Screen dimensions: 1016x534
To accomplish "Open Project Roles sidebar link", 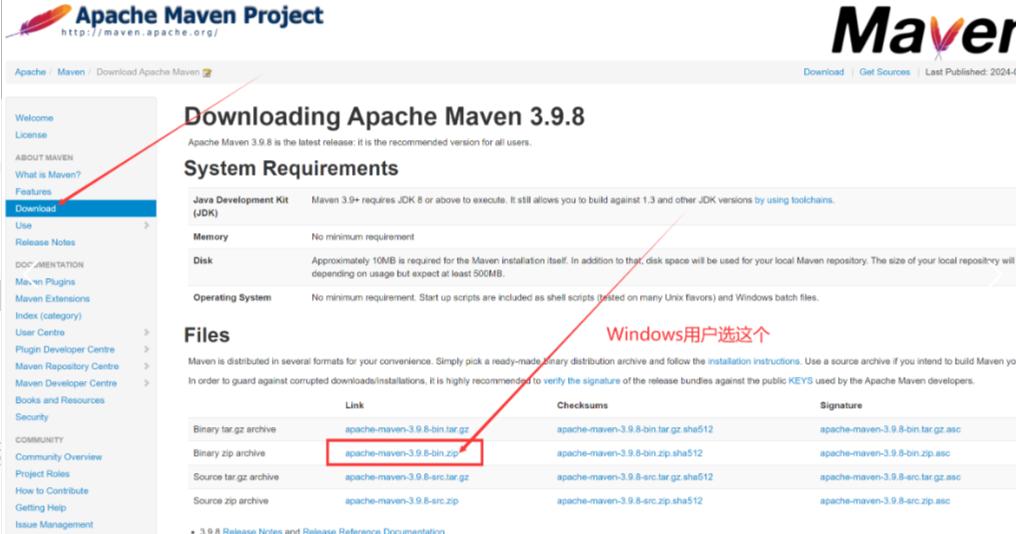I will pyautogui.click(x=42, y=474).
